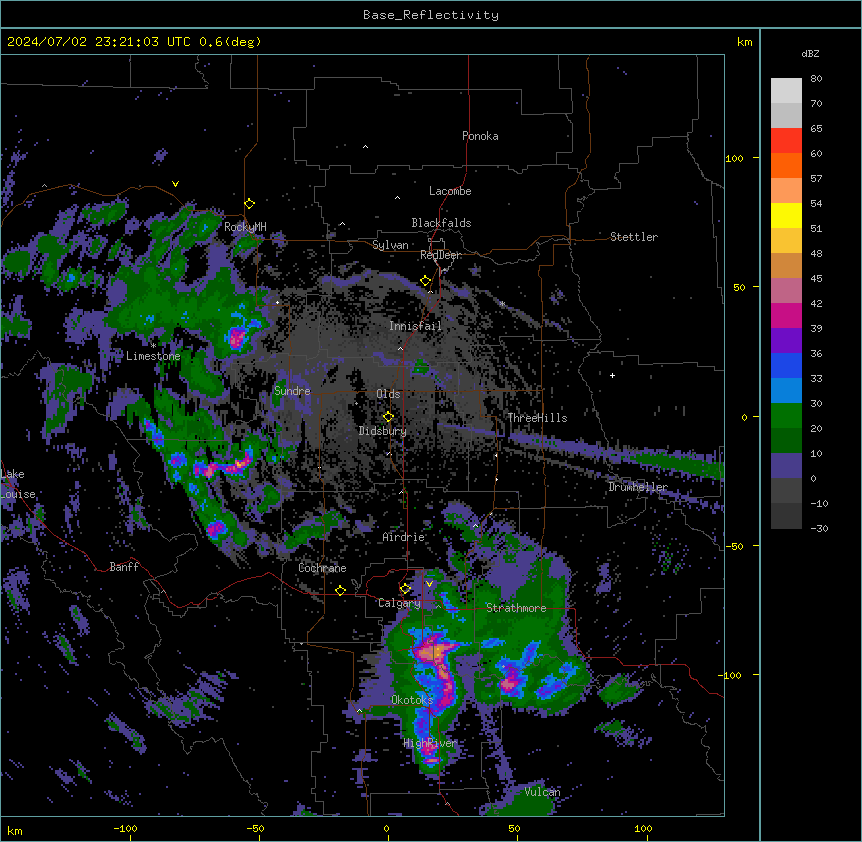This screenshot has height=842, width=862.
Task: Click the yellow diamond marker just below RedDeer
Action: [x=426, y=281]
